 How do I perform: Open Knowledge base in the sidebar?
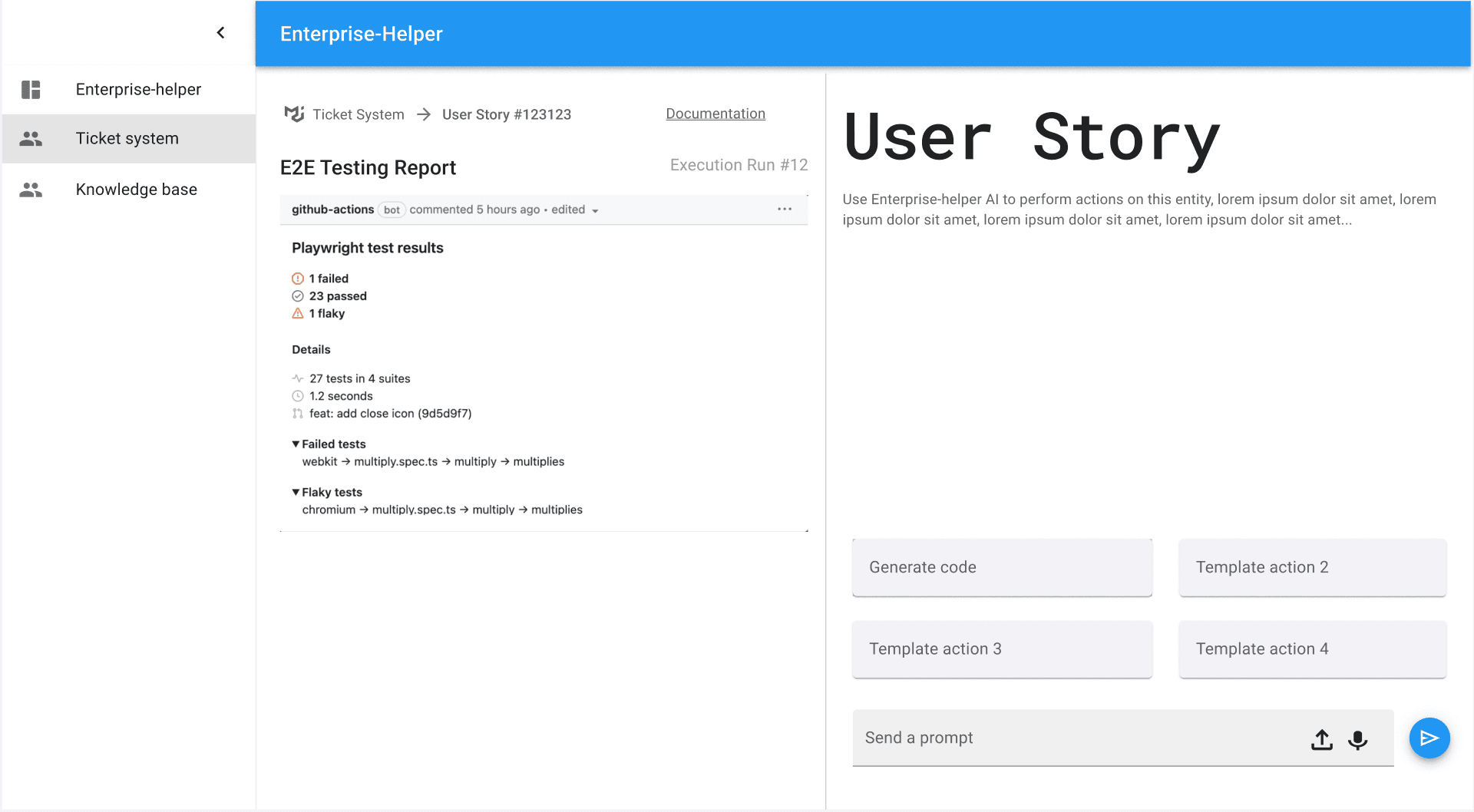(x=136, y=190)
